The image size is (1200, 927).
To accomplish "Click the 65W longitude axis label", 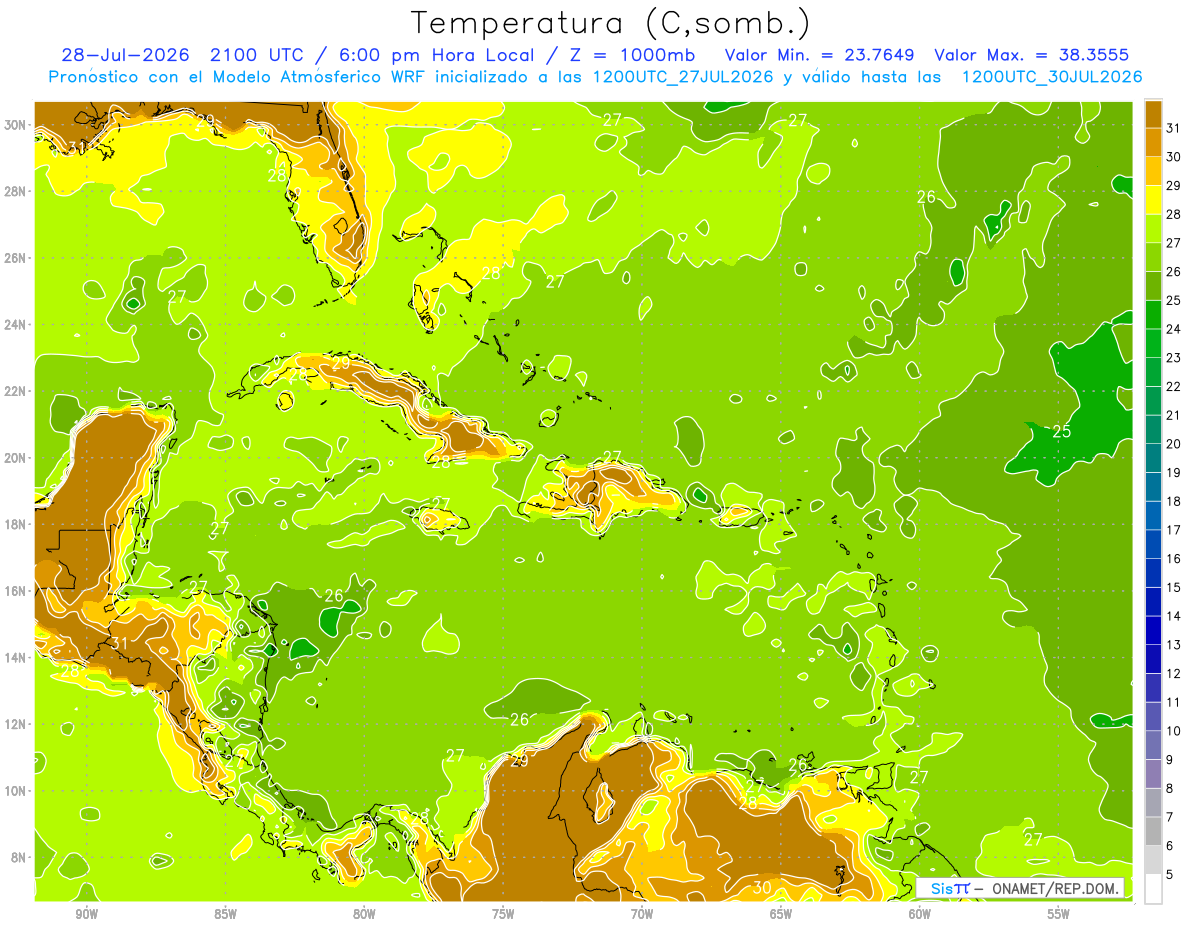I will [x=781, y=914].
